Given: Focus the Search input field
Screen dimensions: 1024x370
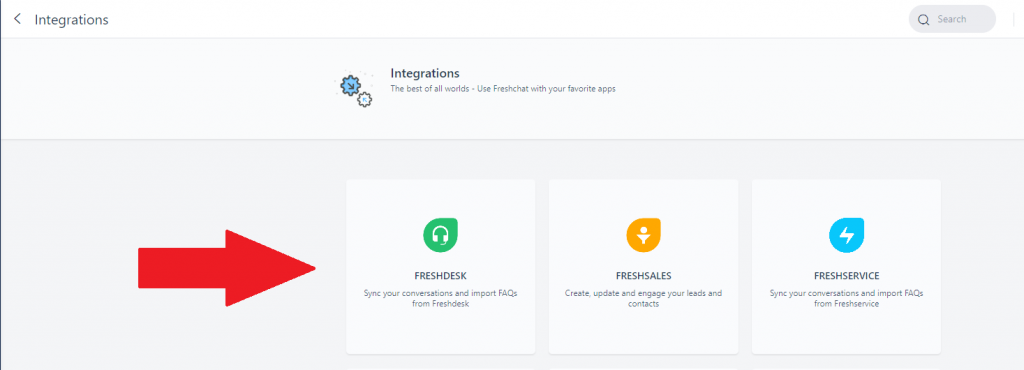Looking at the screenshot, I should click(952, 19).
